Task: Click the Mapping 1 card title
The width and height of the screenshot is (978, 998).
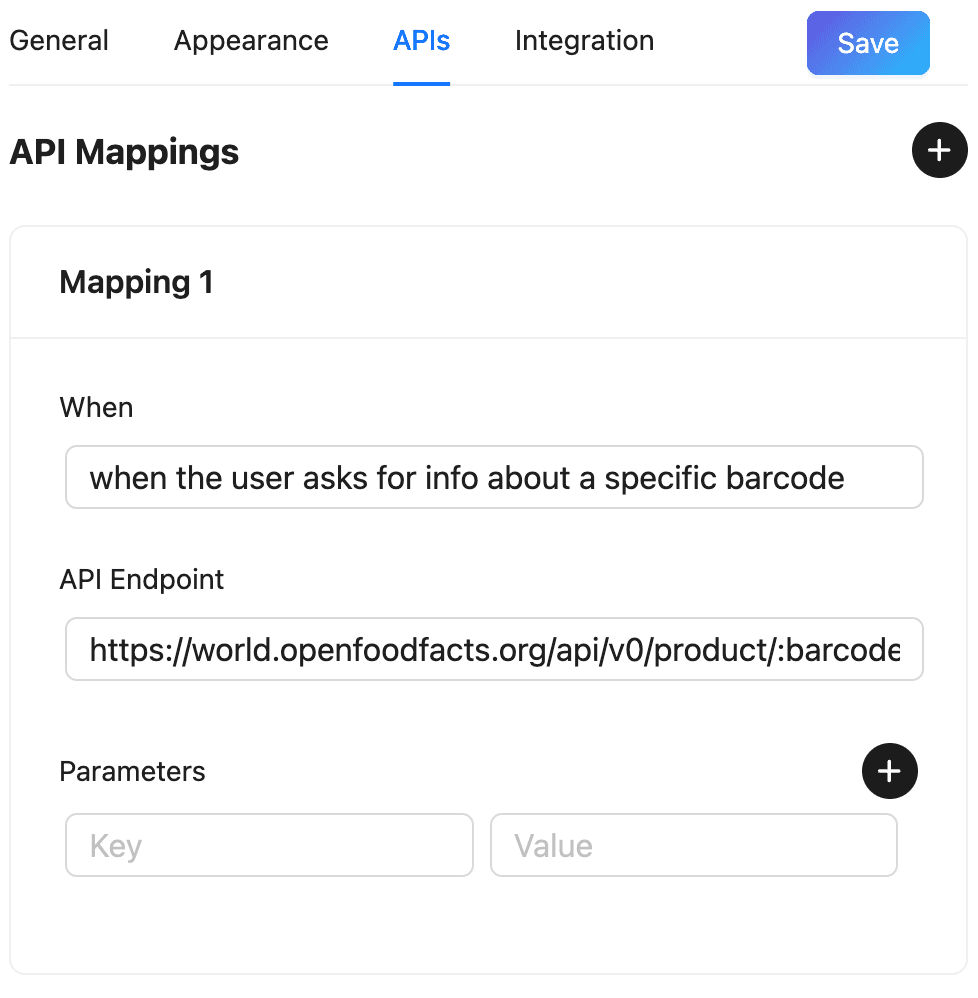Action: [x=137, y=283]
